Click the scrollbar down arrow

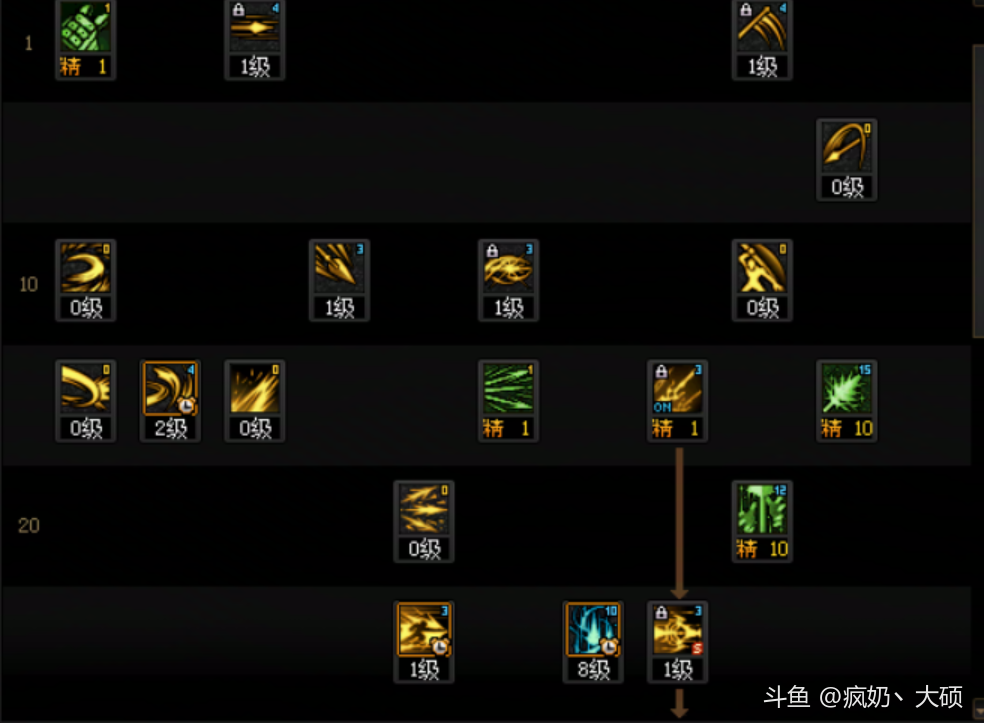pos(978,710)
